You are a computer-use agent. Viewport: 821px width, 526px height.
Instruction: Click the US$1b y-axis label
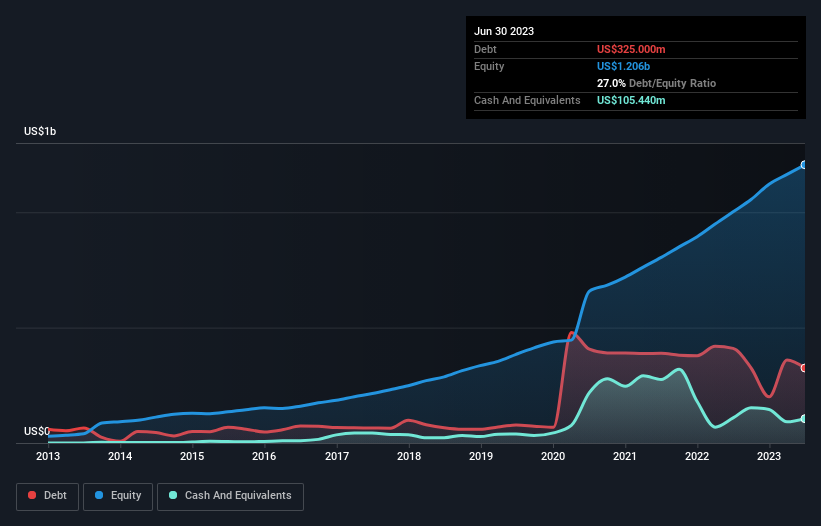[x=40, y=131]
